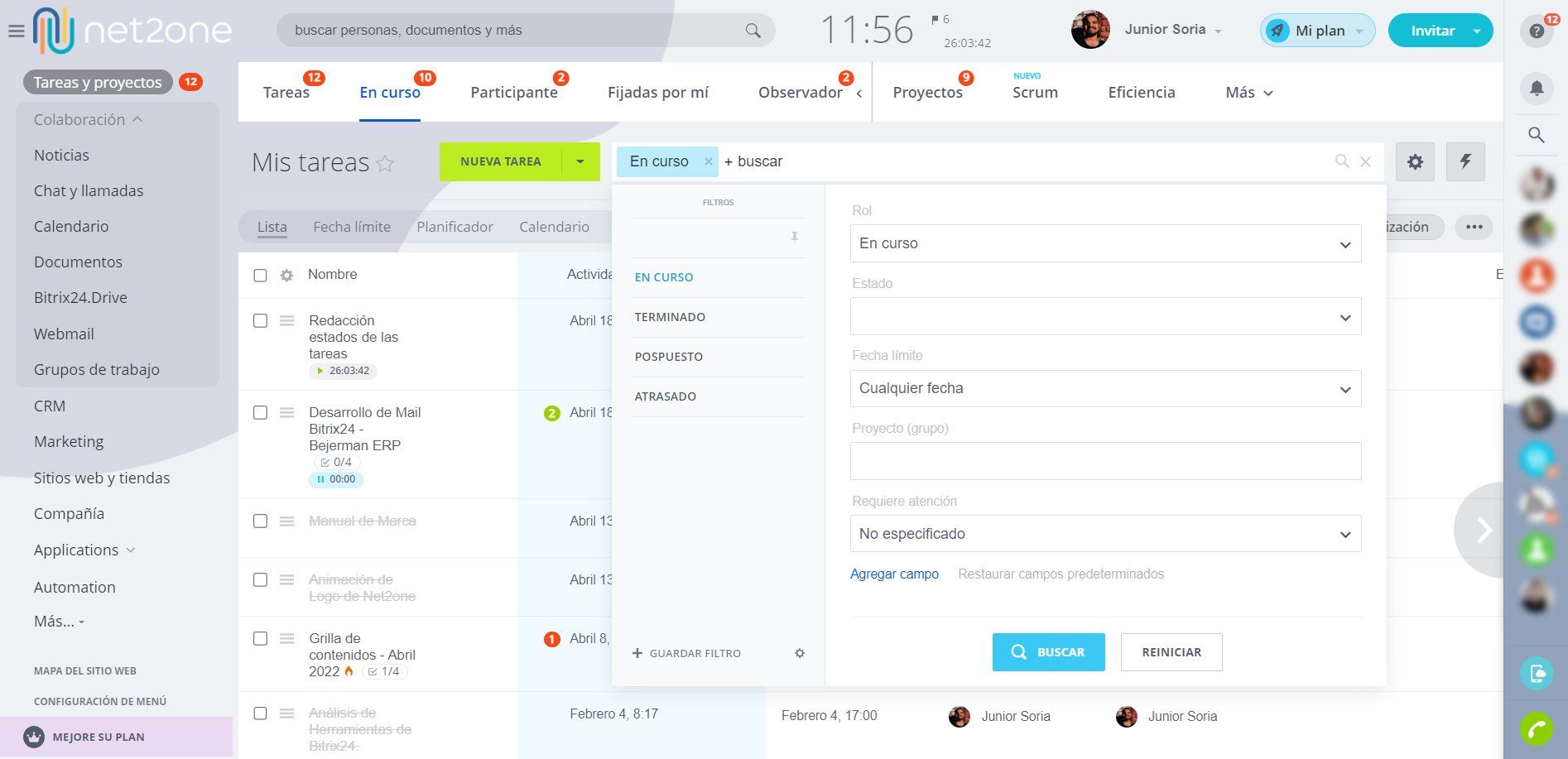Click the large right arrow slider button
Image resolution: width=1568 pixels, height=759 pixels.
pyautogui.click(x=1481, y=530)
